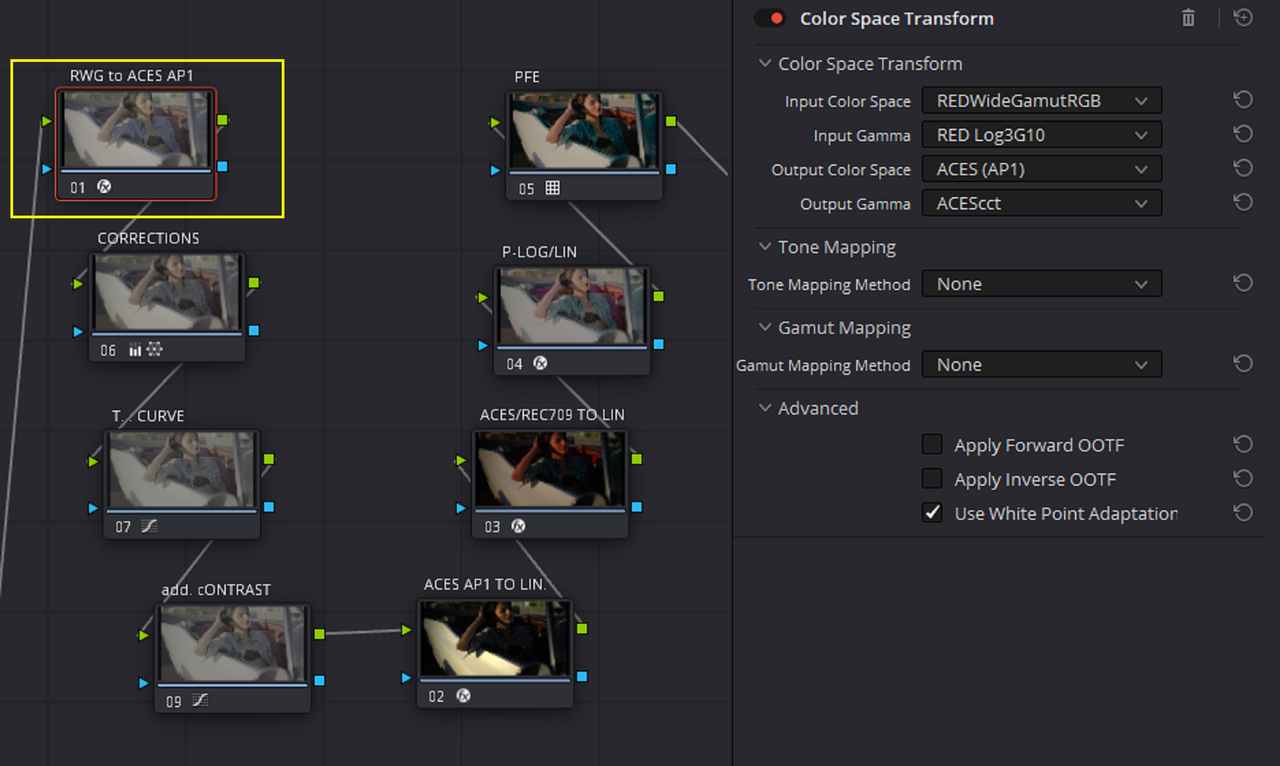Click the PFE node label
This screenshot has height=766, width=1280.
527,77
